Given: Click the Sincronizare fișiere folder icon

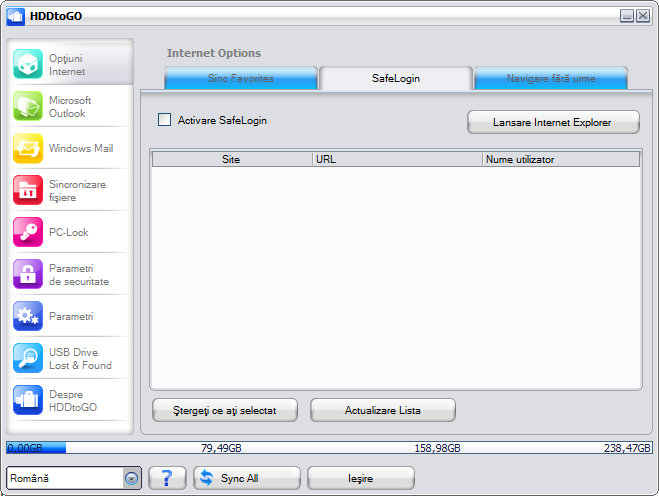Looking at the screenshot, I should pos(28,190).
